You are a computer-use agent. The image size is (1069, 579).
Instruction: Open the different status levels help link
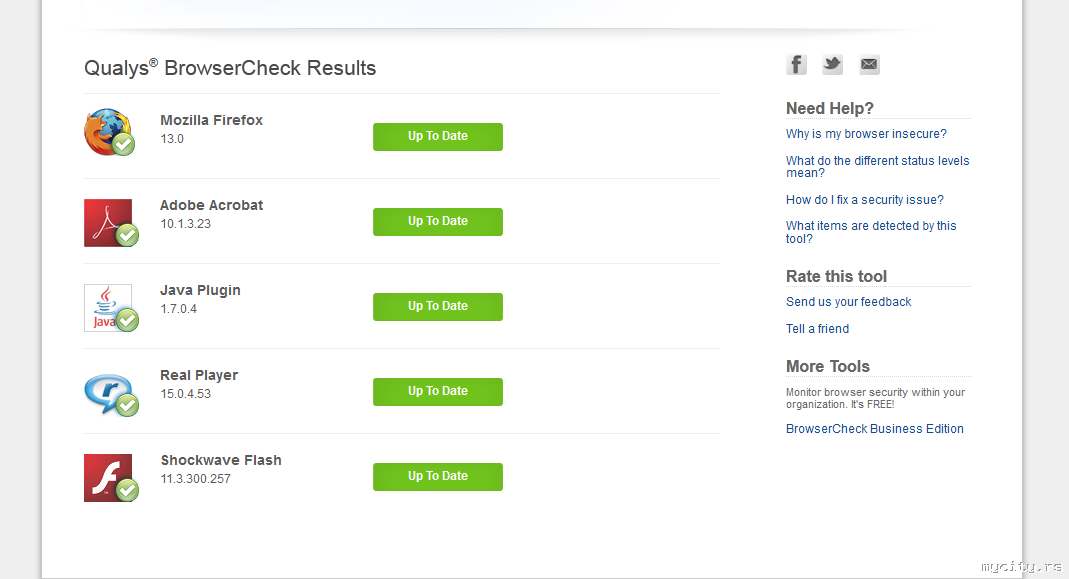877,166
